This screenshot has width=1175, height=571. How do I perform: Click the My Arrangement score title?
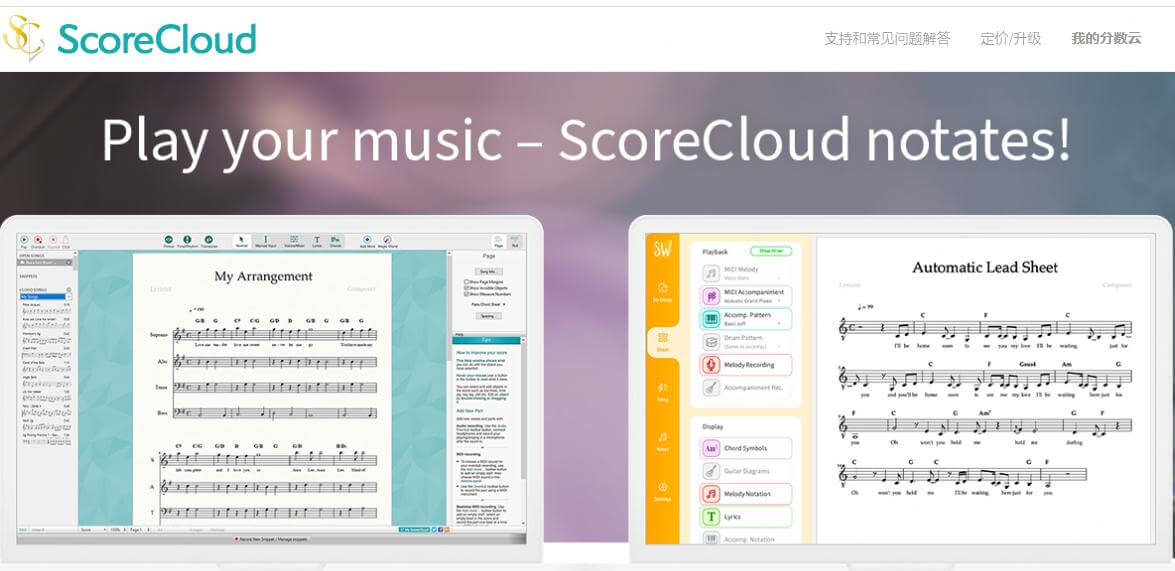263,277
